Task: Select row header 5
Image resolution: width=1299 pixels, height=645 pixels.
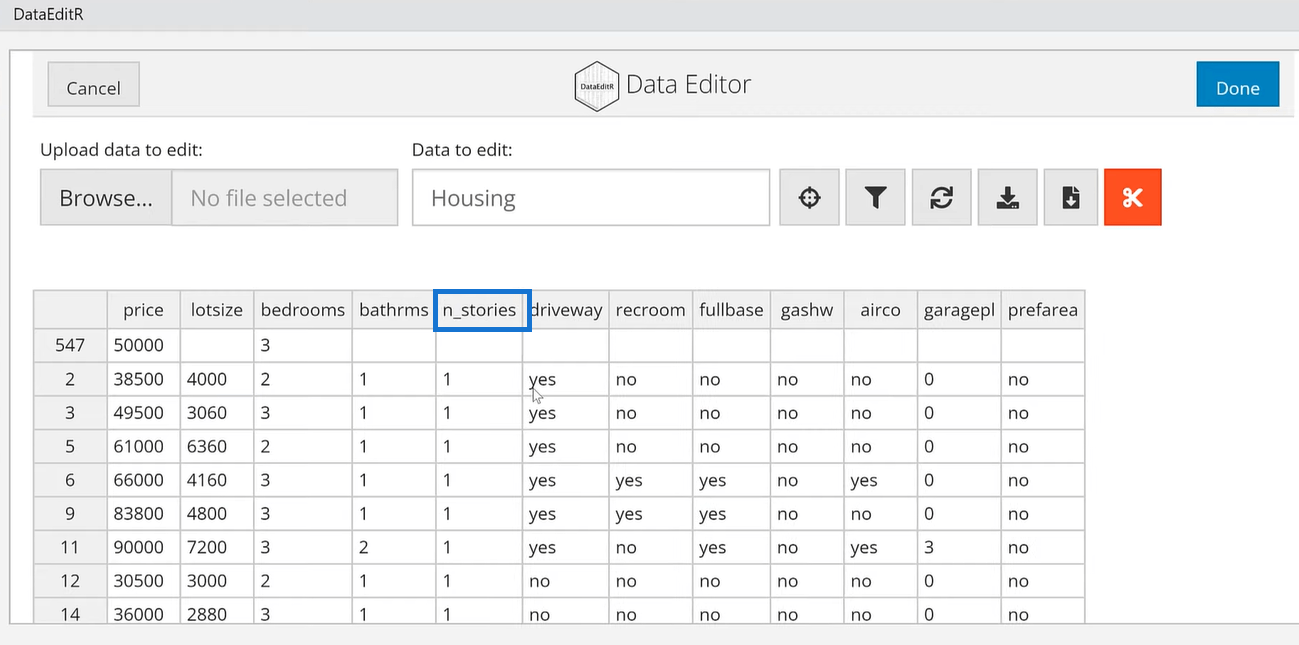Action: pyautogui.click(x=70, y=446)
